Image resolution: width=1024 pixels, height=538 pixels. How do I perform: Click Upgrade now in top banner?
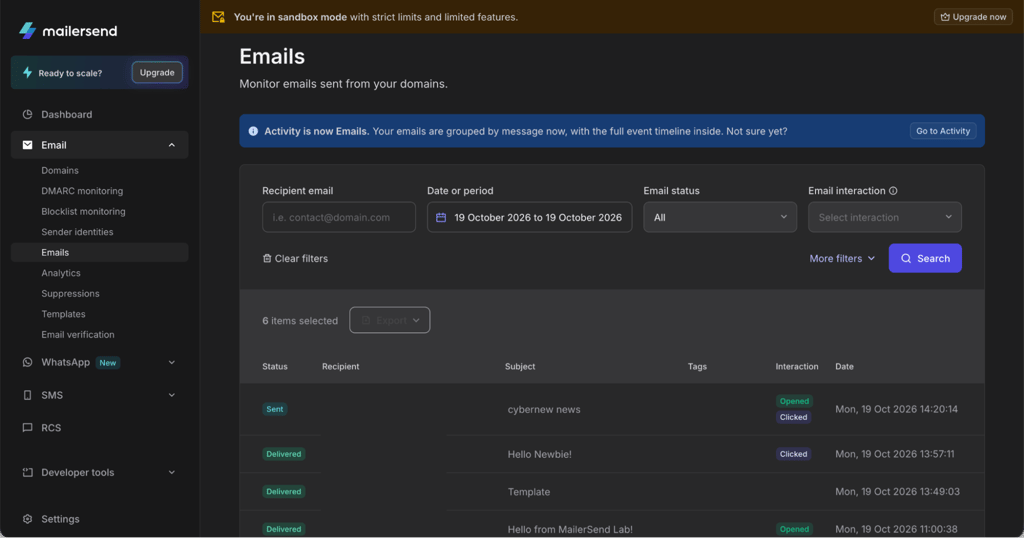tap(973, 17)
